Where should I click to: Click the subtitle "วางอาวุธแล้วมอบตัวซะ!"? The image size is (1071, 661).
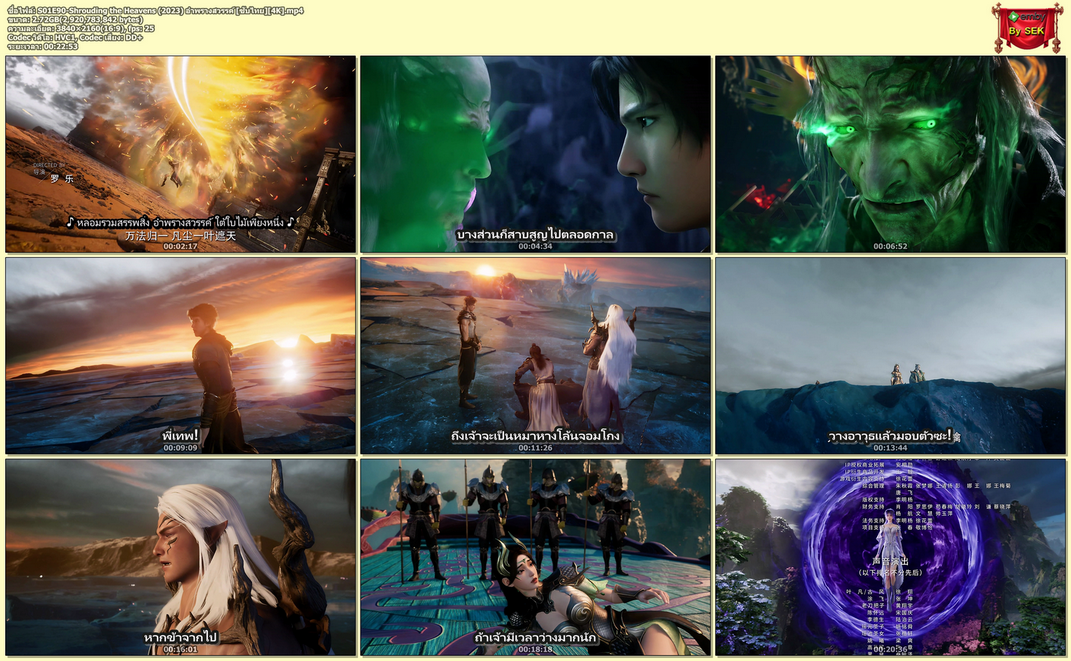pyautogui.click(x=890, y=436)
